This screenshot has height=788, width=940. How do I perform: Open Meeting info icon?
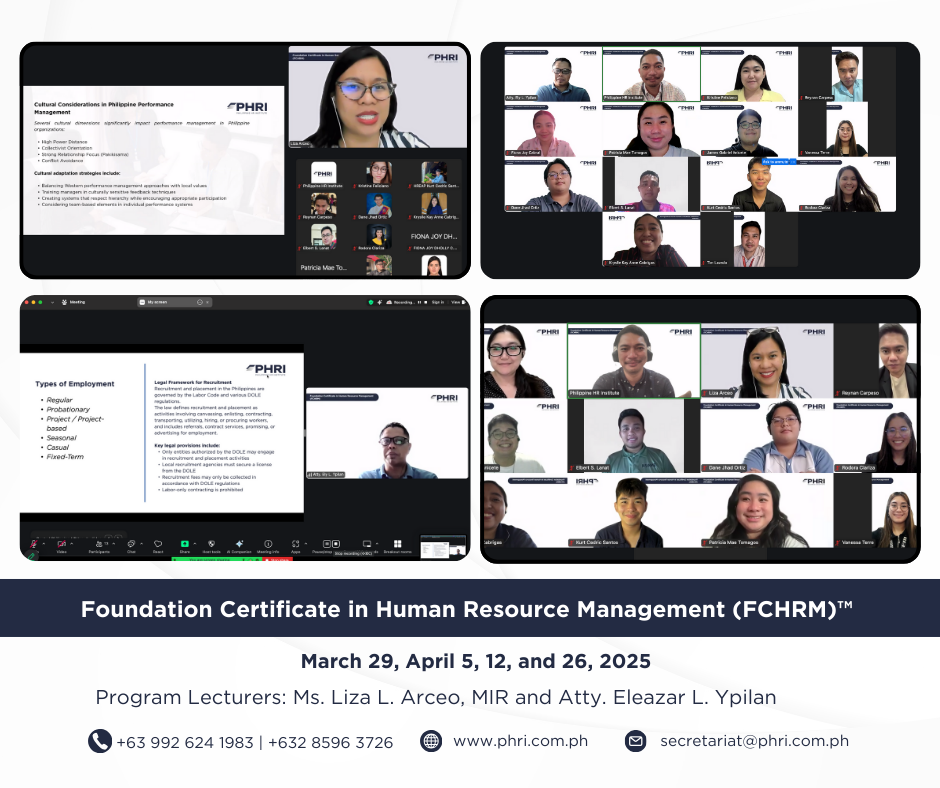(268, 544)
